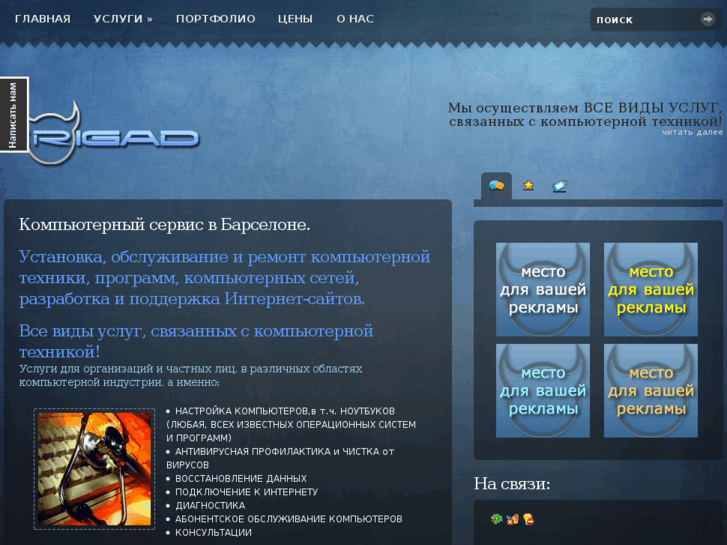Click the АНТИВИРУСНАЯ ПРОФИЛАКТИКА list item

click(280, 458)
